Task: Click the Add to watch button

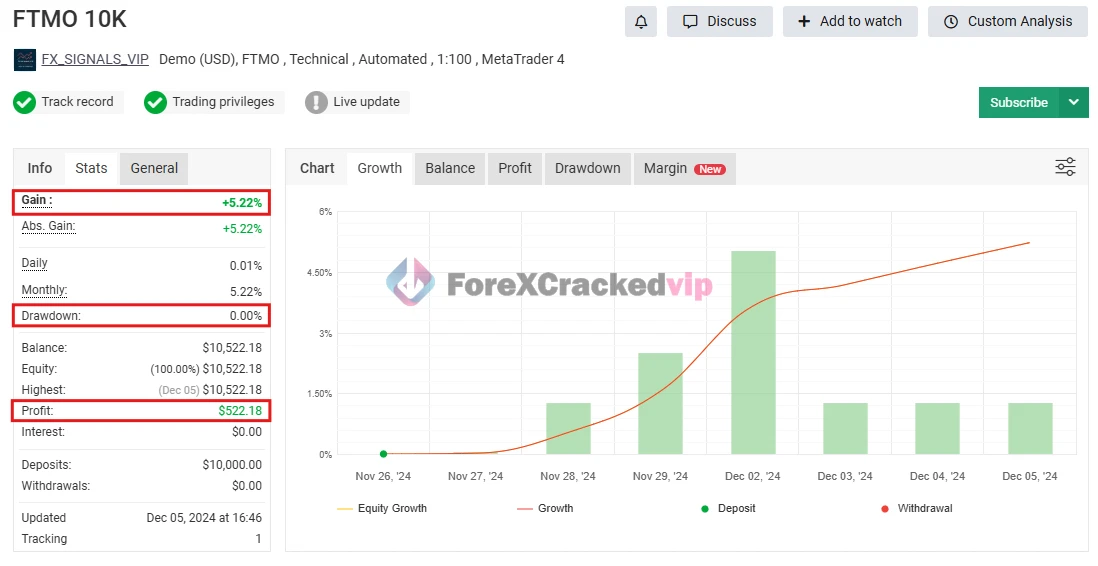Action: click(850, 21)
